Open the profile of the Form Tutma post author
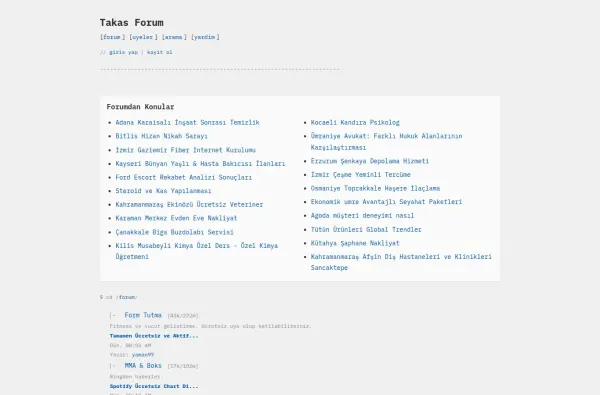Screen dimensions: 600x395 point(143,355)
